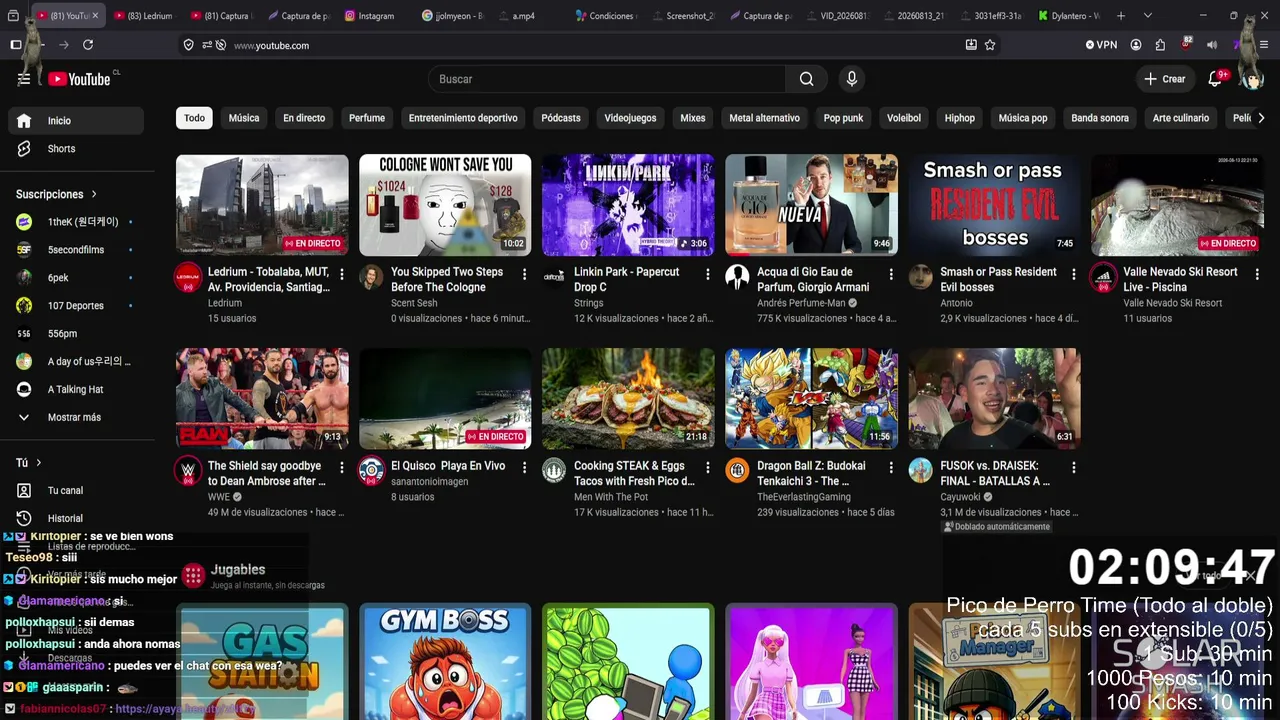Open options menu for Acqua di Gio video
This screenshot has height=720, width=1280.
[890, 274]
